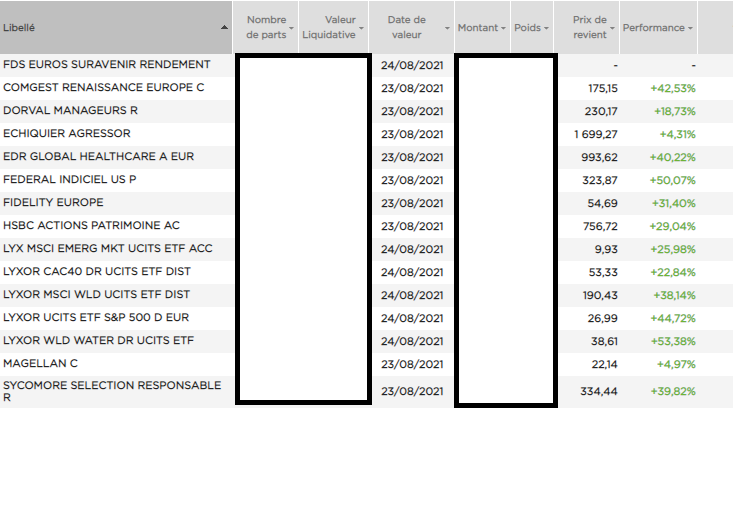Click the +29,04% performance value
Viewport: 733px width, 518px height.
coord(672,226)
